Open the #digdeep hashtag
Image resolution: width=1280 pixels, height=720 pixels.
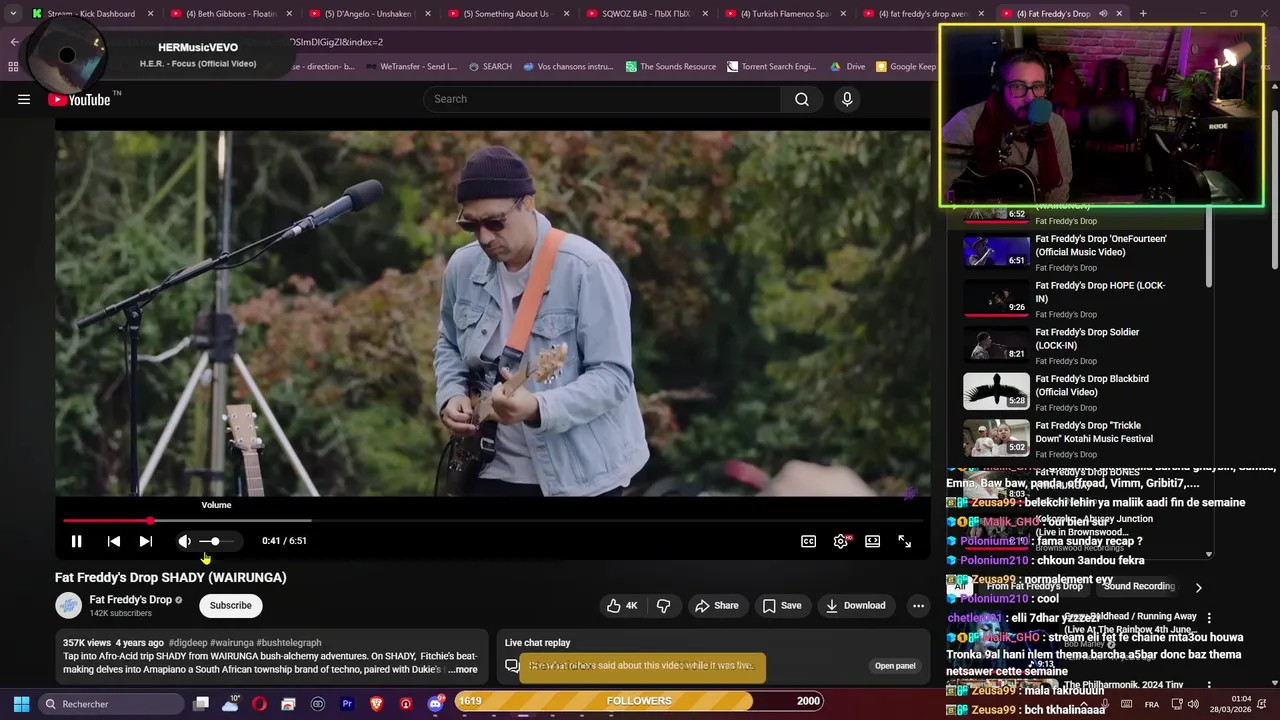188,643
